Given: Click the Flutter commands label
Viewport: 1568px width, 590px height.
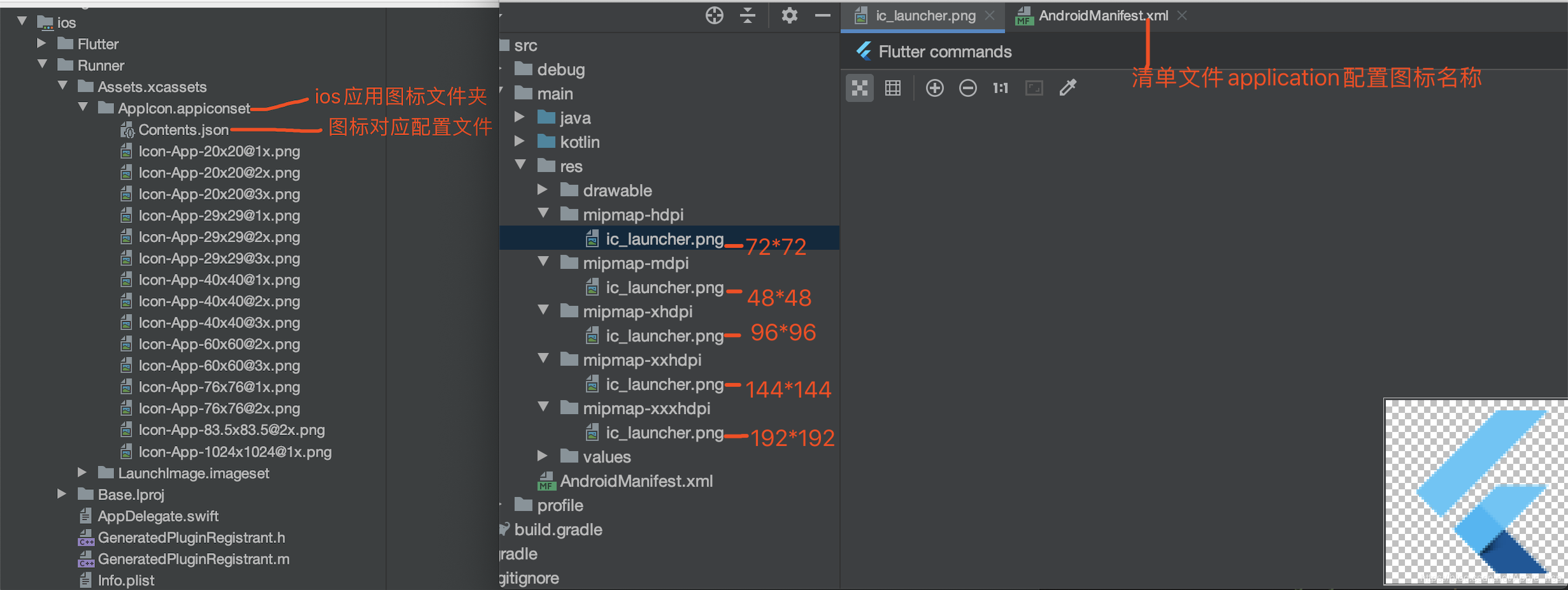Looking at the screenshot, I should tap(945, 52).
